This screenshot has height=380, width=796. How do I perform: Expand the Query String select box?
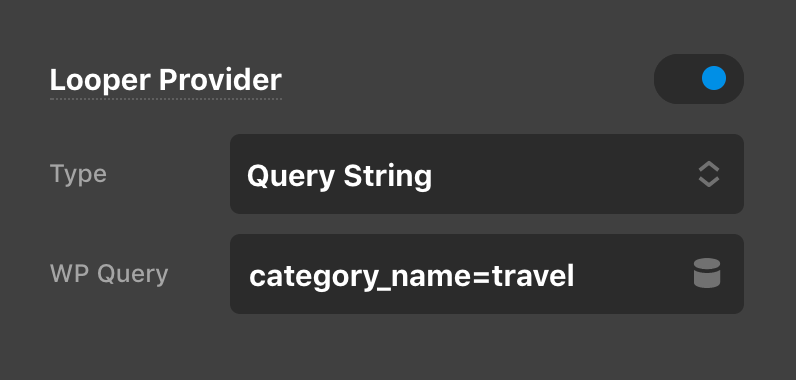tap(487, 174)
